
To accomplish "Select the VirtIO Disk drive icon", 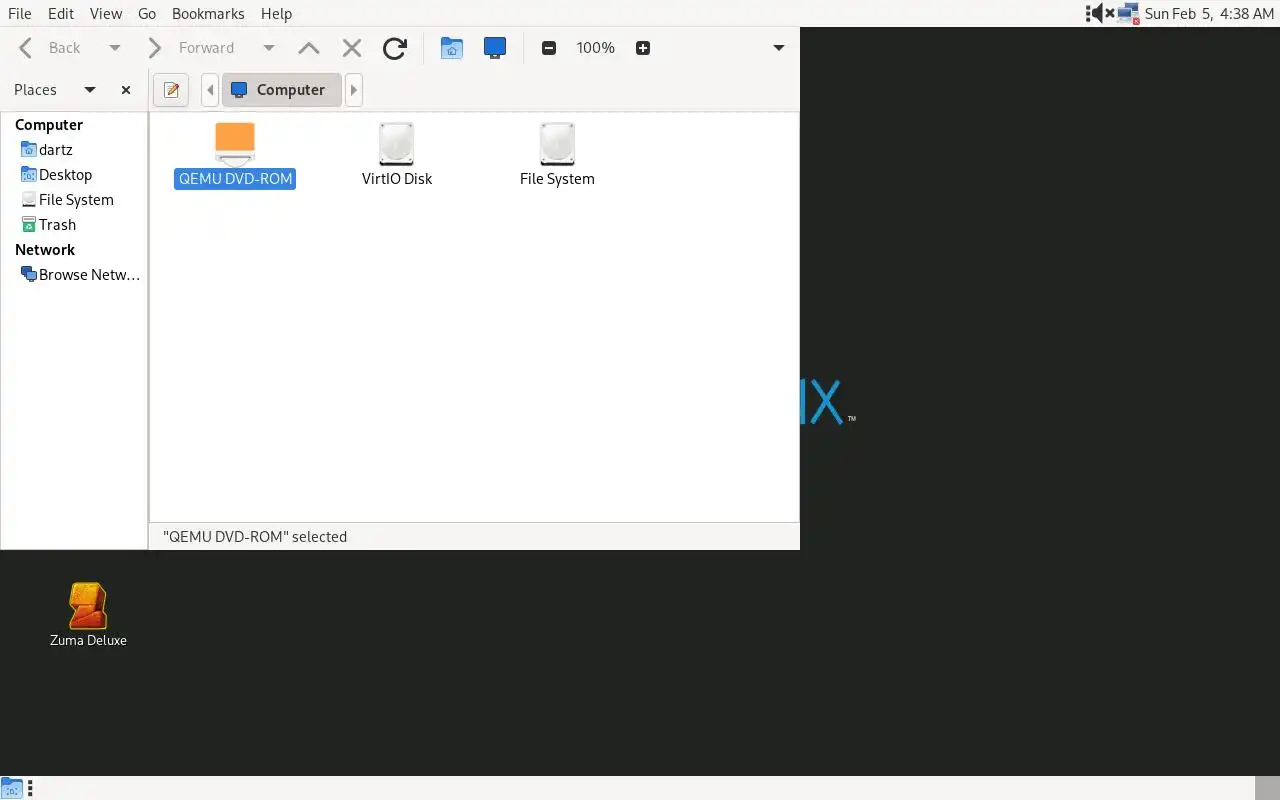I will [x=396, y=144].
